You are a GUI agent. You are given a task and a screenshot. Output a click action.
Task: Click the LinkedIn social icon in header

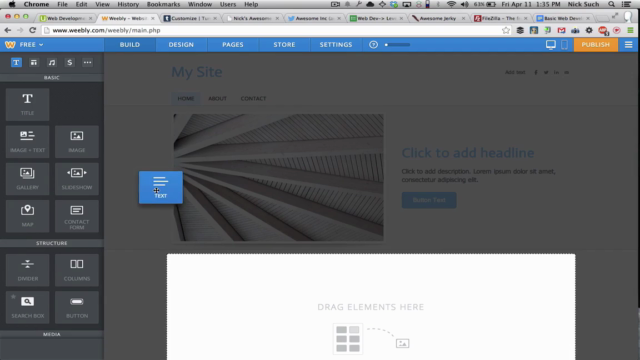(x=556, y=72)
